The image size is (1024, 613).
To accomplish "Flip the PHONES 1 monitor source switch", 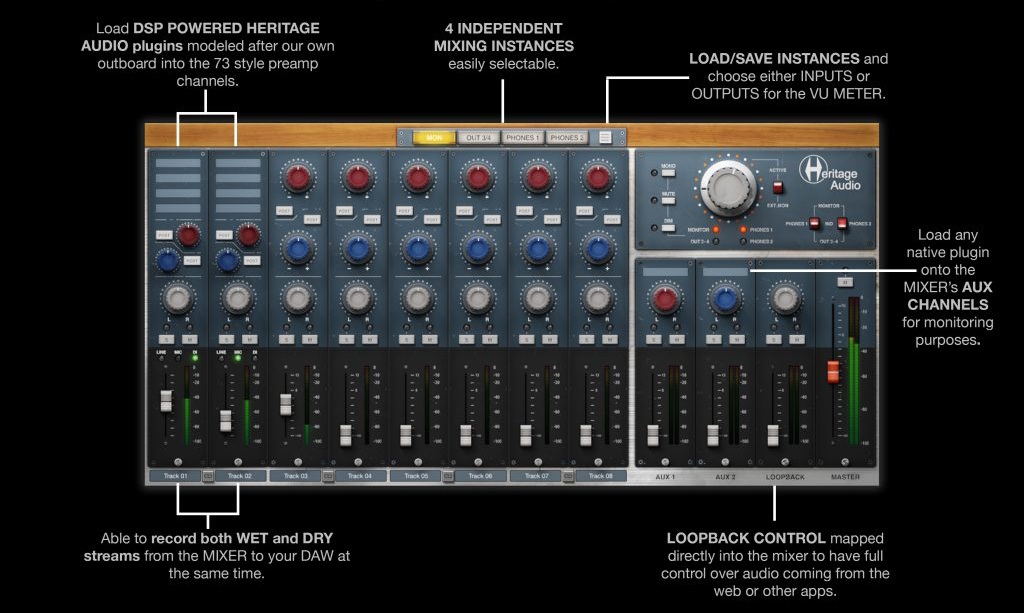I will (814, 223).
